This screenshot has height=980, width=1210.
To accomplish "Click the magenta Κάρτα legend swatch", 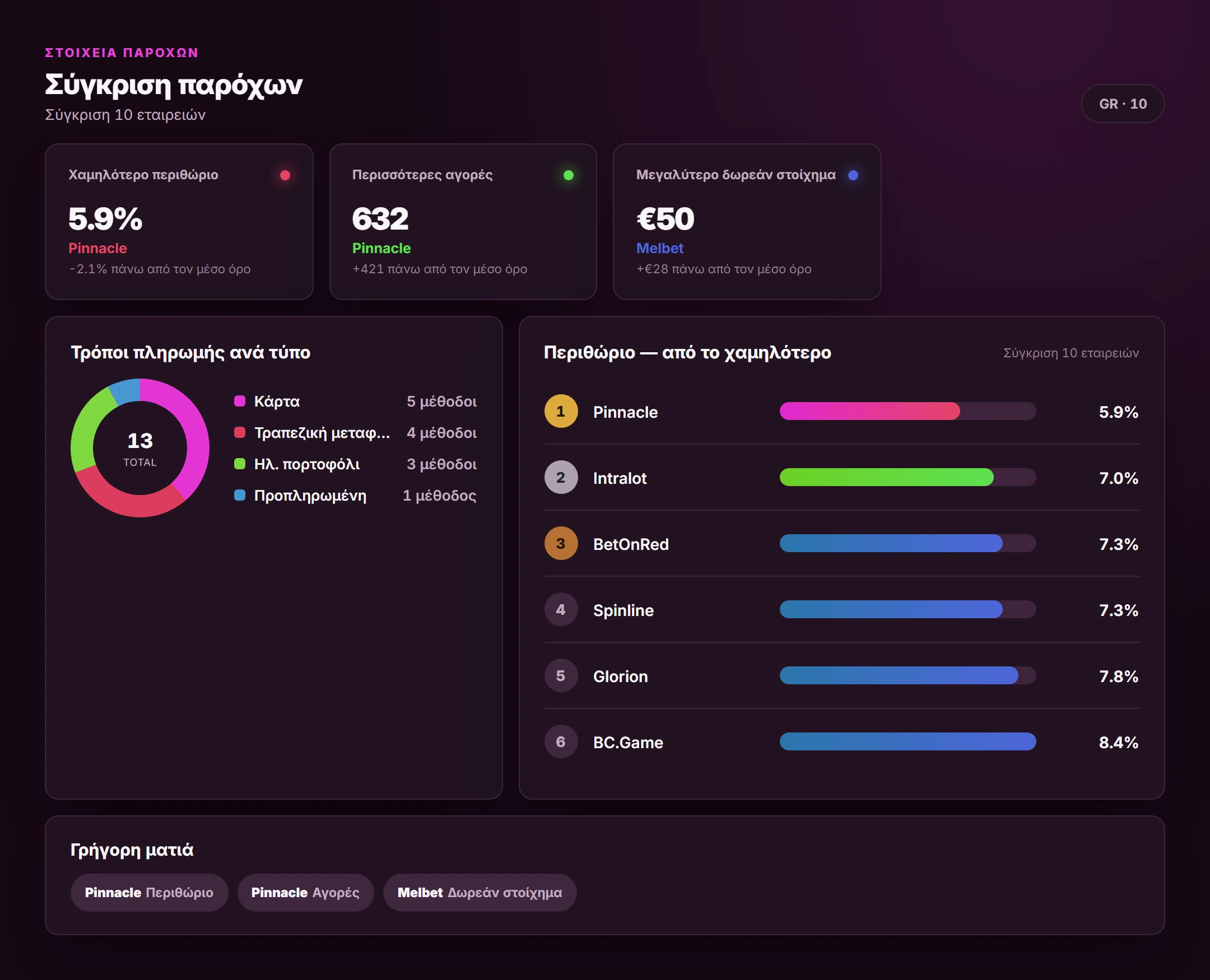I will [239, 401].
